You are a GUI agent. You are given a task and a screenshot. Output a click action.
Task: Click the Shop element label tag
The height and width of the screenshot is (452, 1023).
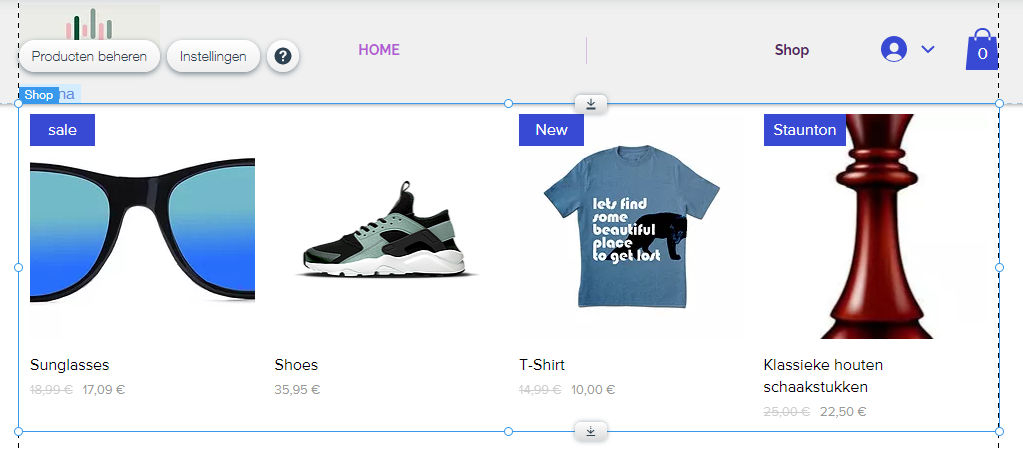pos(38,95)
